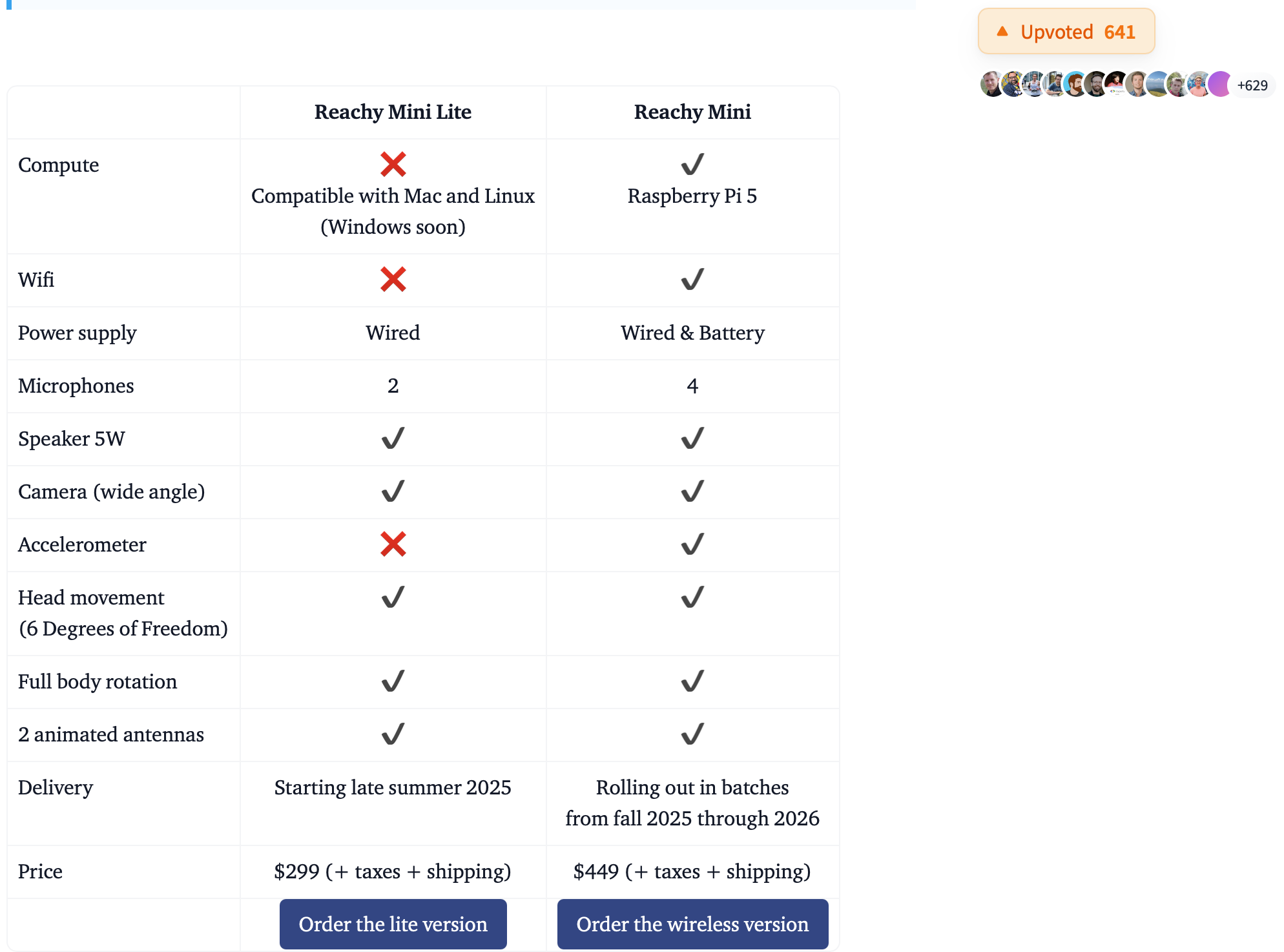
Task: Open the first upvoter avatar in the row
Action: (991, 85)
